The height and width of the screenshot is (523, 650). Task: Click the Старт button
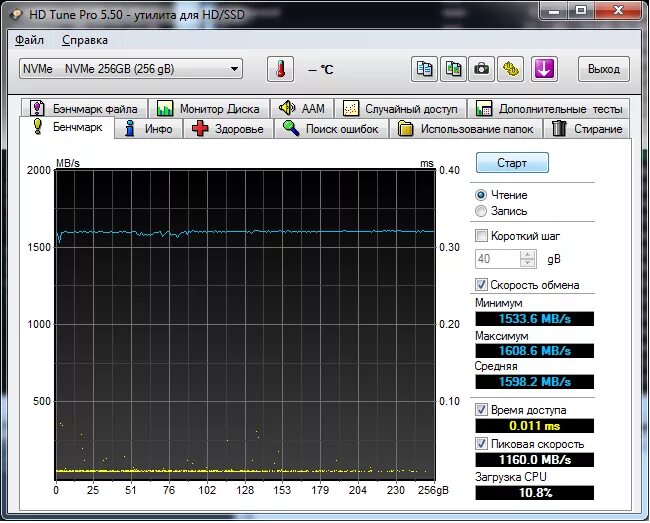[x=512, y=163]
